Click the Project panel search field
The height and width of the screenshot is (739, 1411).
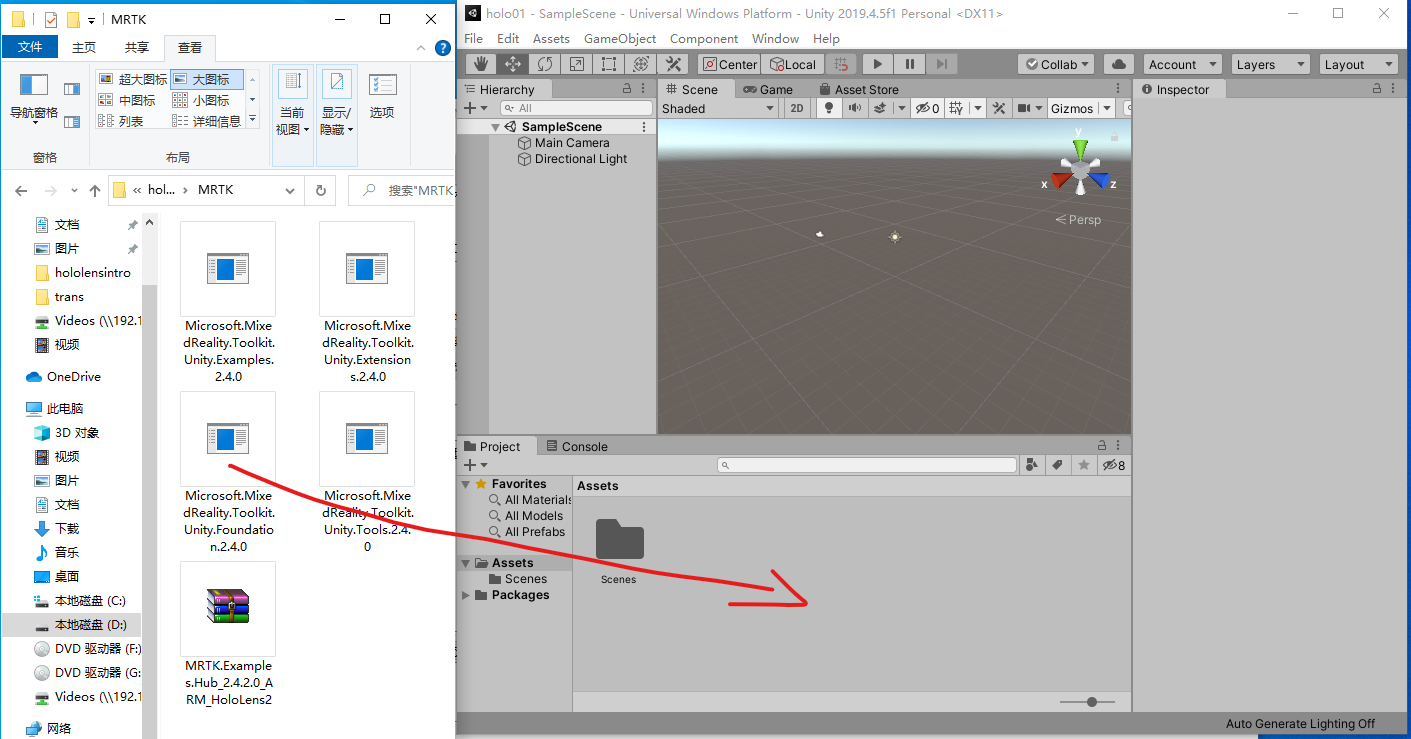(867, 465)
